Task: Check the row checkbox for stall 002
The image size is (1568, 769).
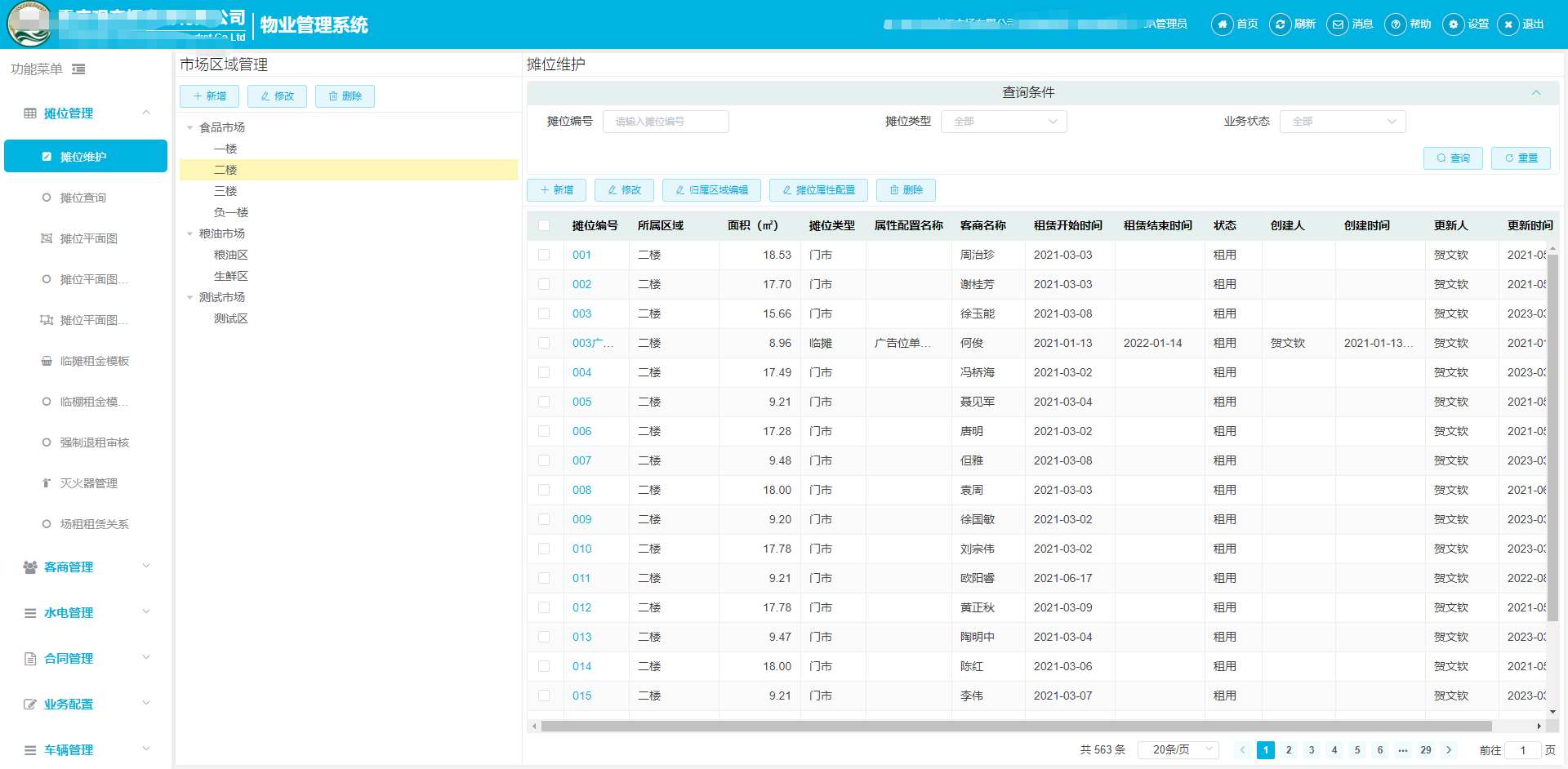Action: pyautogui.click(x=544, y=285)
